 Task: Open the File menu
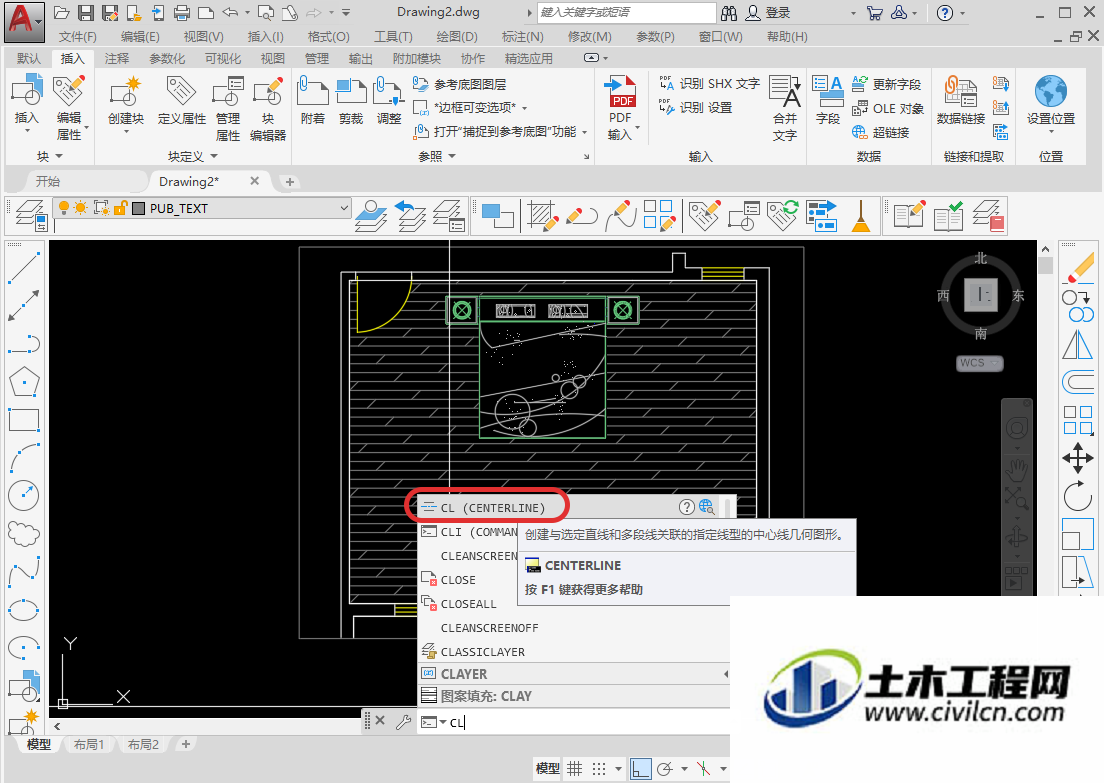(x=77, y=37)
